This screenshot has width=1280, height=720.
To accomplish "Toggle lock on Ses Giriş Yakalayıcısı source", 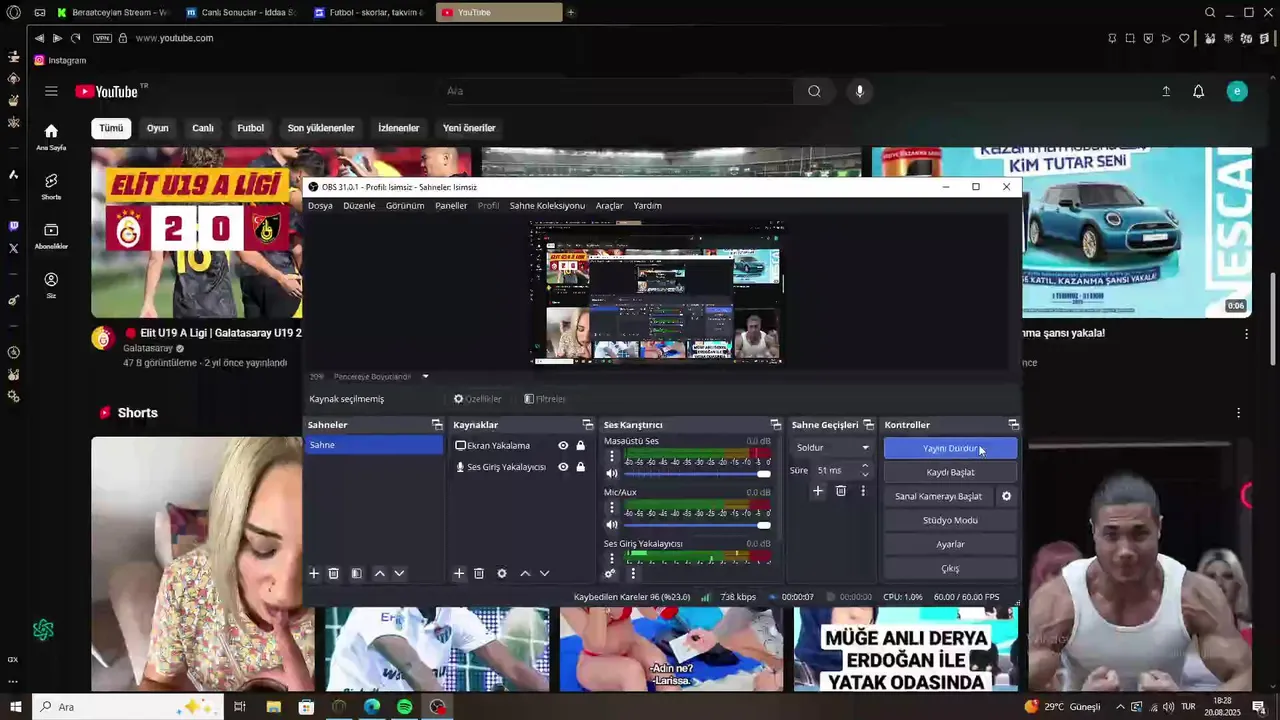I will point(580,467).
